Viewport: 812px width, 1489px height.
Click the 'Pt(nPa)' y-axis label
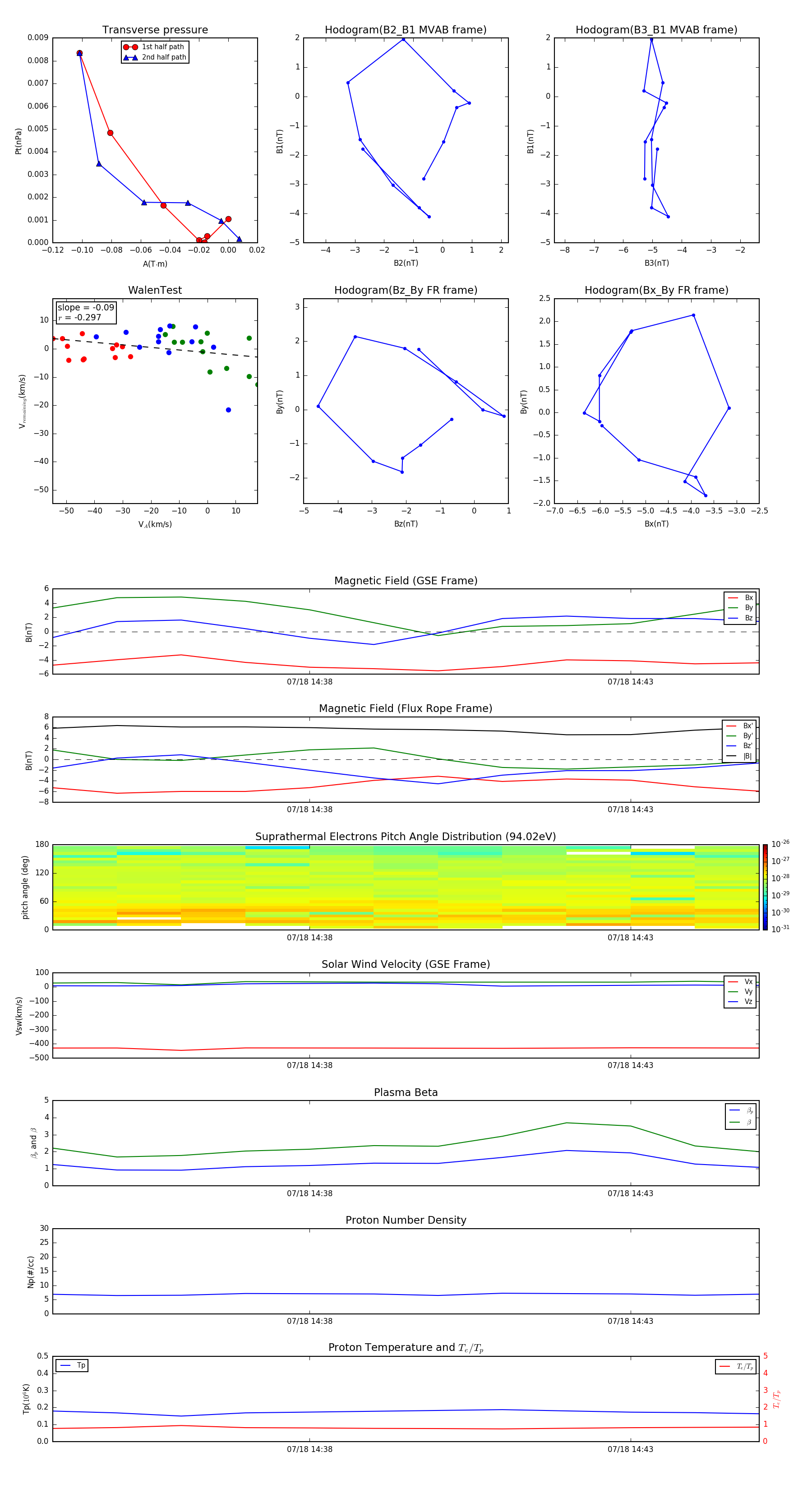[18, 140]
